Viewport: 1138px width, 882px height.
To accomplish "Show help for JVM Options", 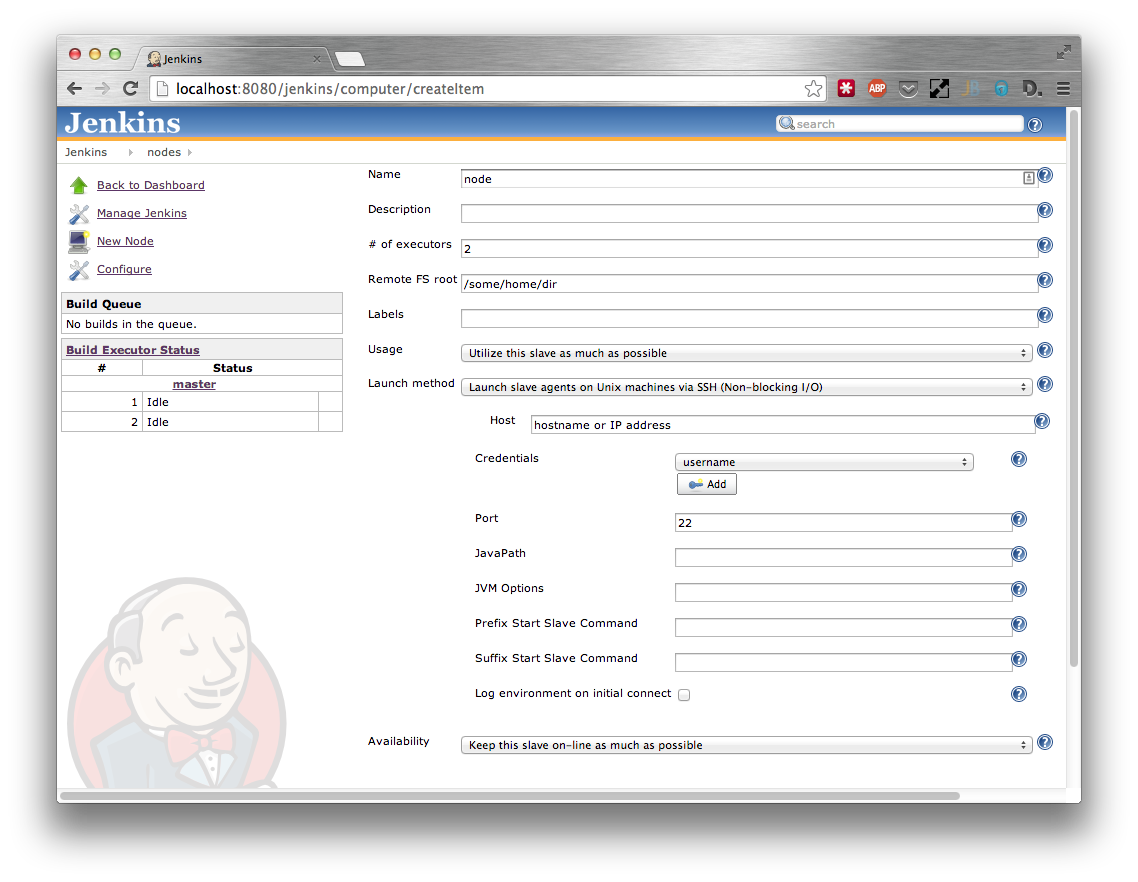I will point(1019,589).
